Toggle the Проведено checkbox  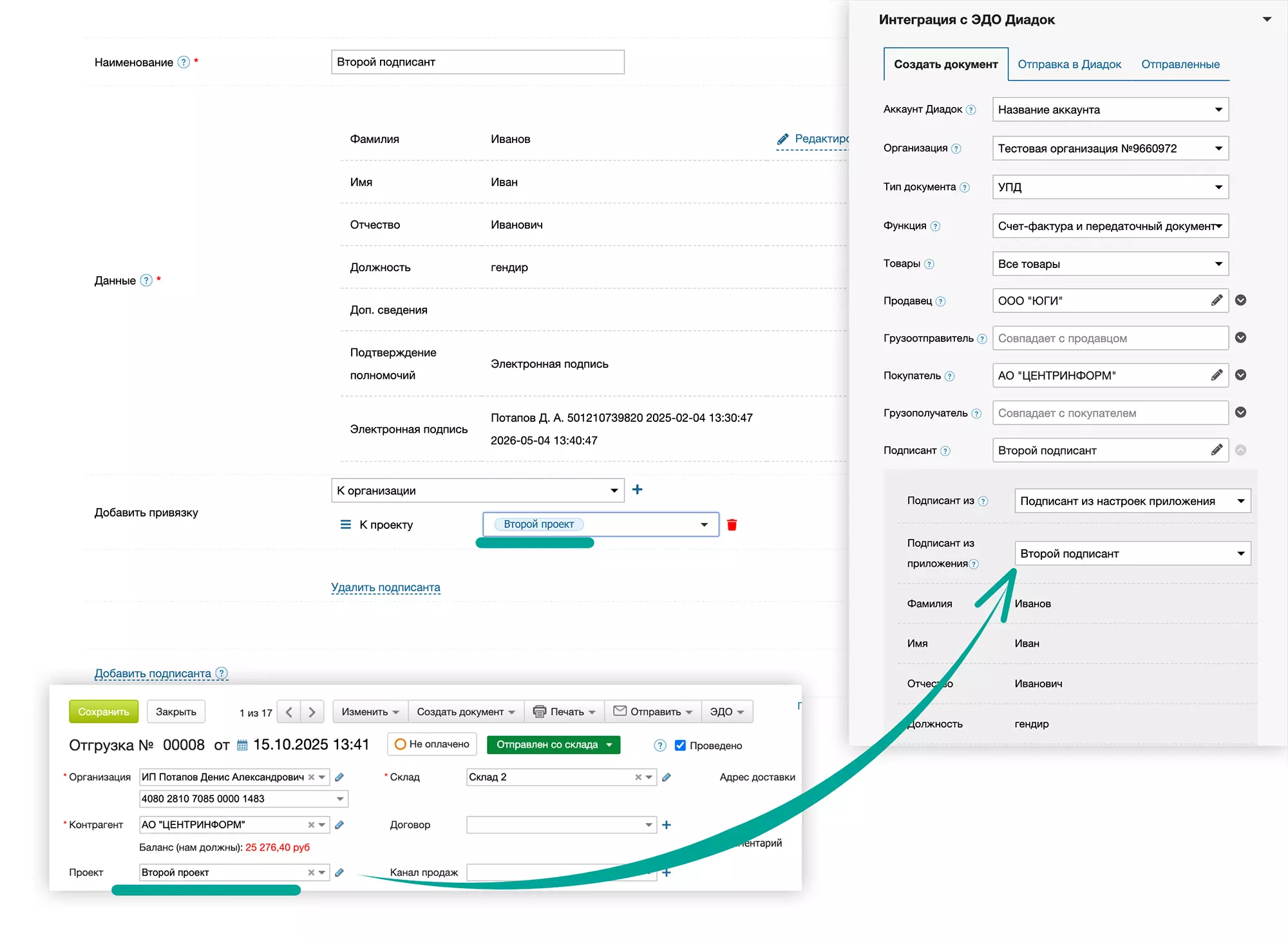tap(680, 745)
